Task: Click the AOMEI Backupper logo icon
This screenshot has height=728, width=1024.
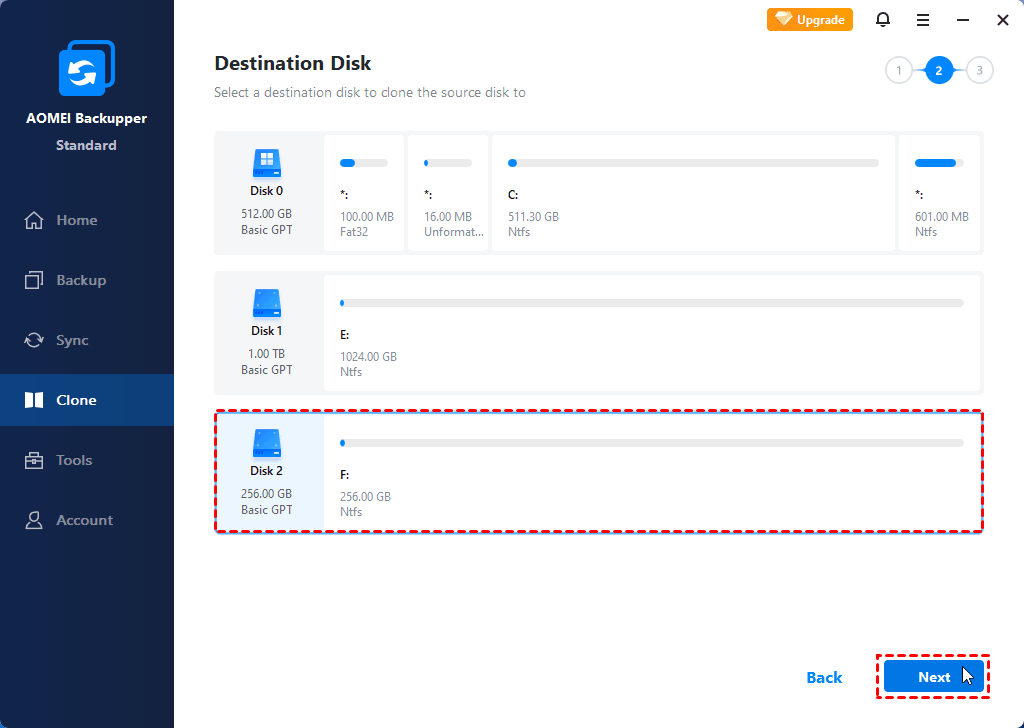Action: click(x=87, y=68)
